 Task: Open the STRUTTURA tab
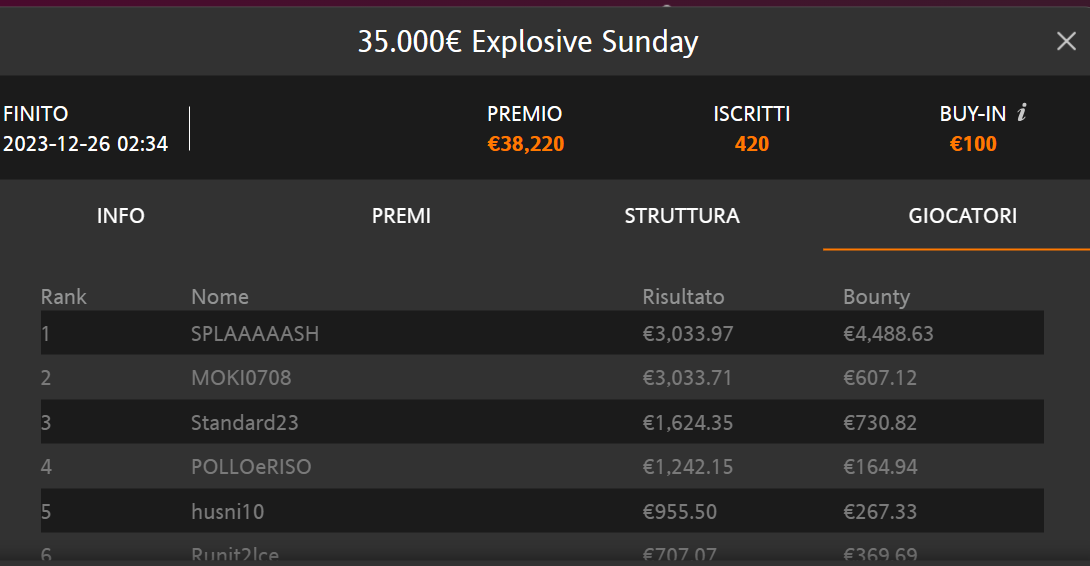(x=682, y=216)
